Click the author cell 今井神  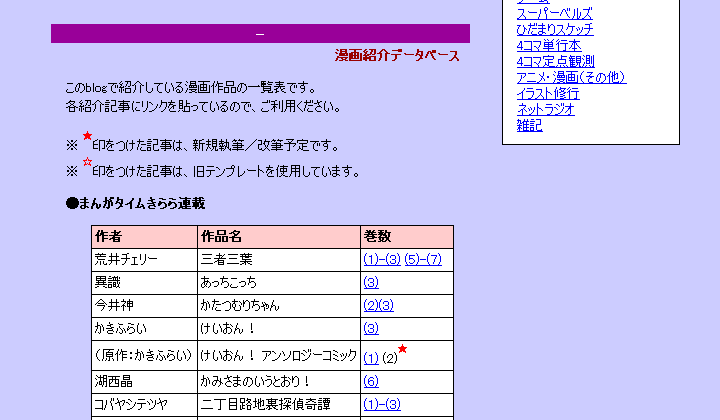[144, 306]
